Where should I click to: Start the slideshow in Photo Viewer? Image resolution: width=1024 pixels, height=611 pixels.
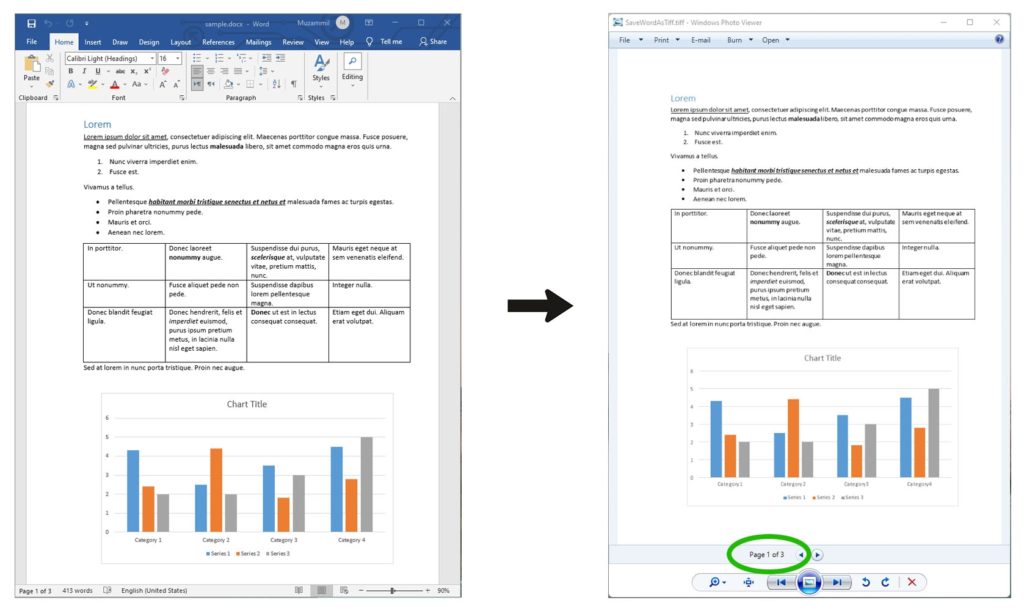click(808, 582)
